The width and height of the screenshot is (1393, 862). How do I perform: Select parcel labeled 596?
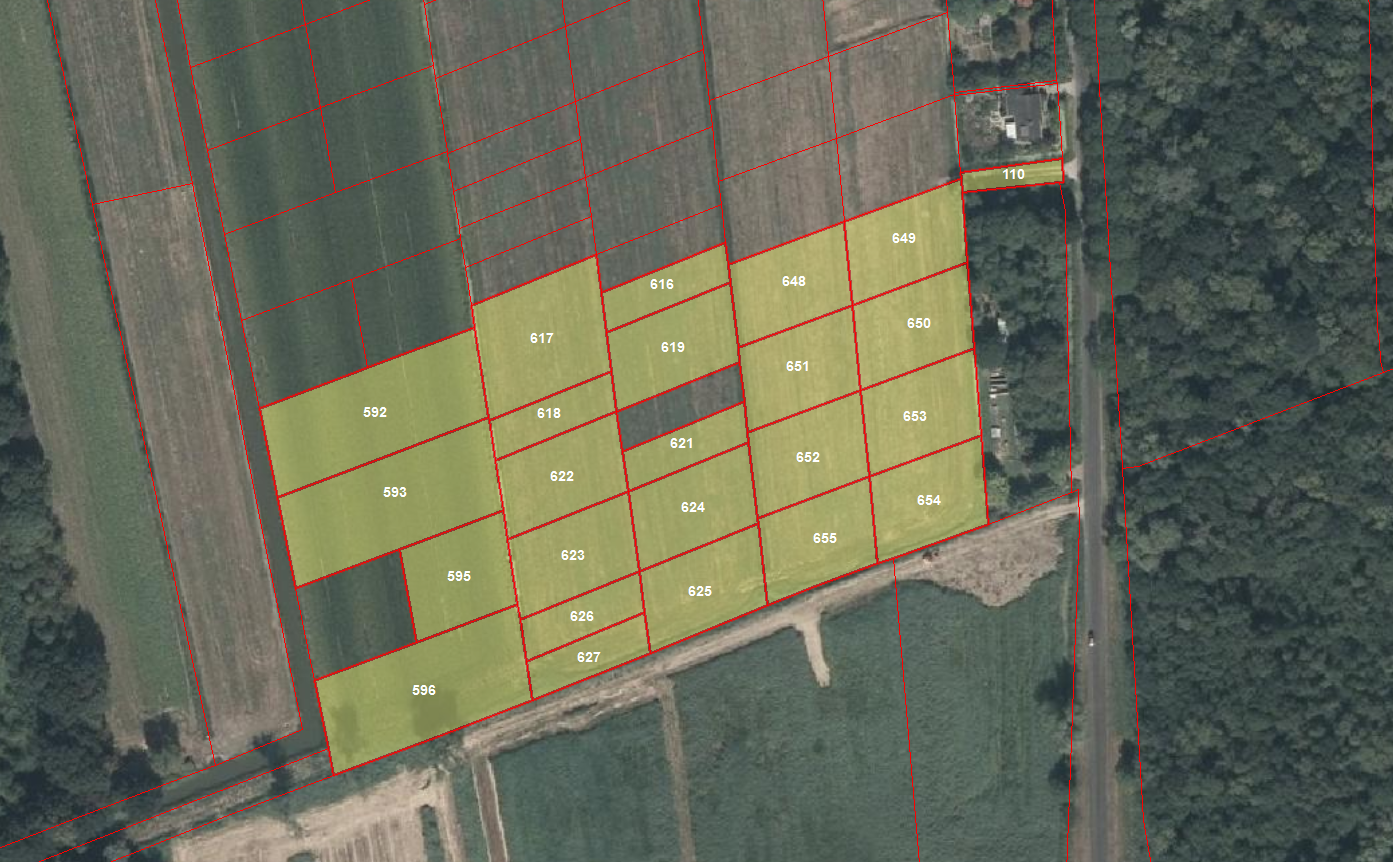pyautogui.click(x=424, y=690)
